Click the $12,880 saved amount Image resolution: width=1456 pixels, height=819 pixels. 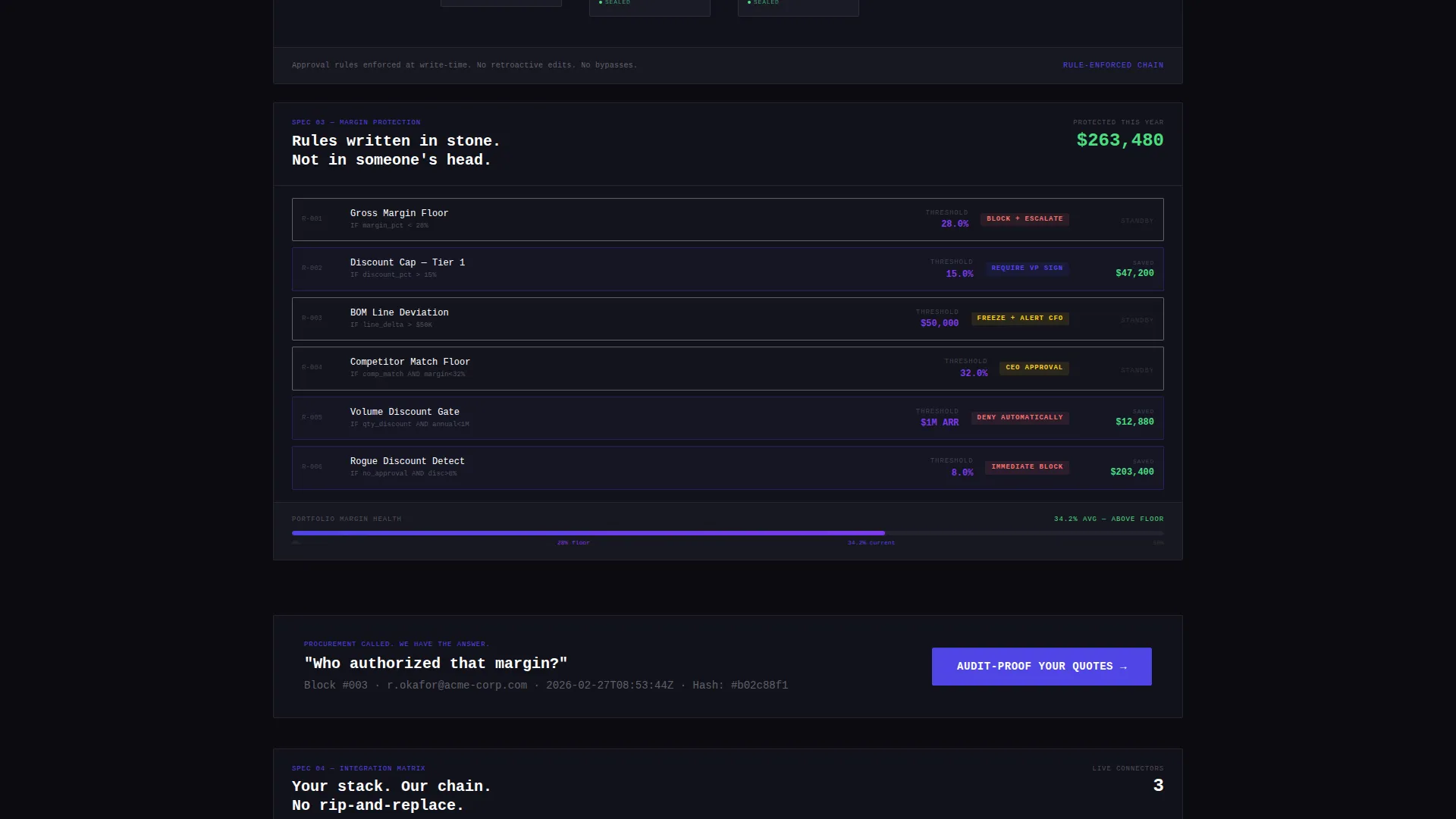point(1134,422)
